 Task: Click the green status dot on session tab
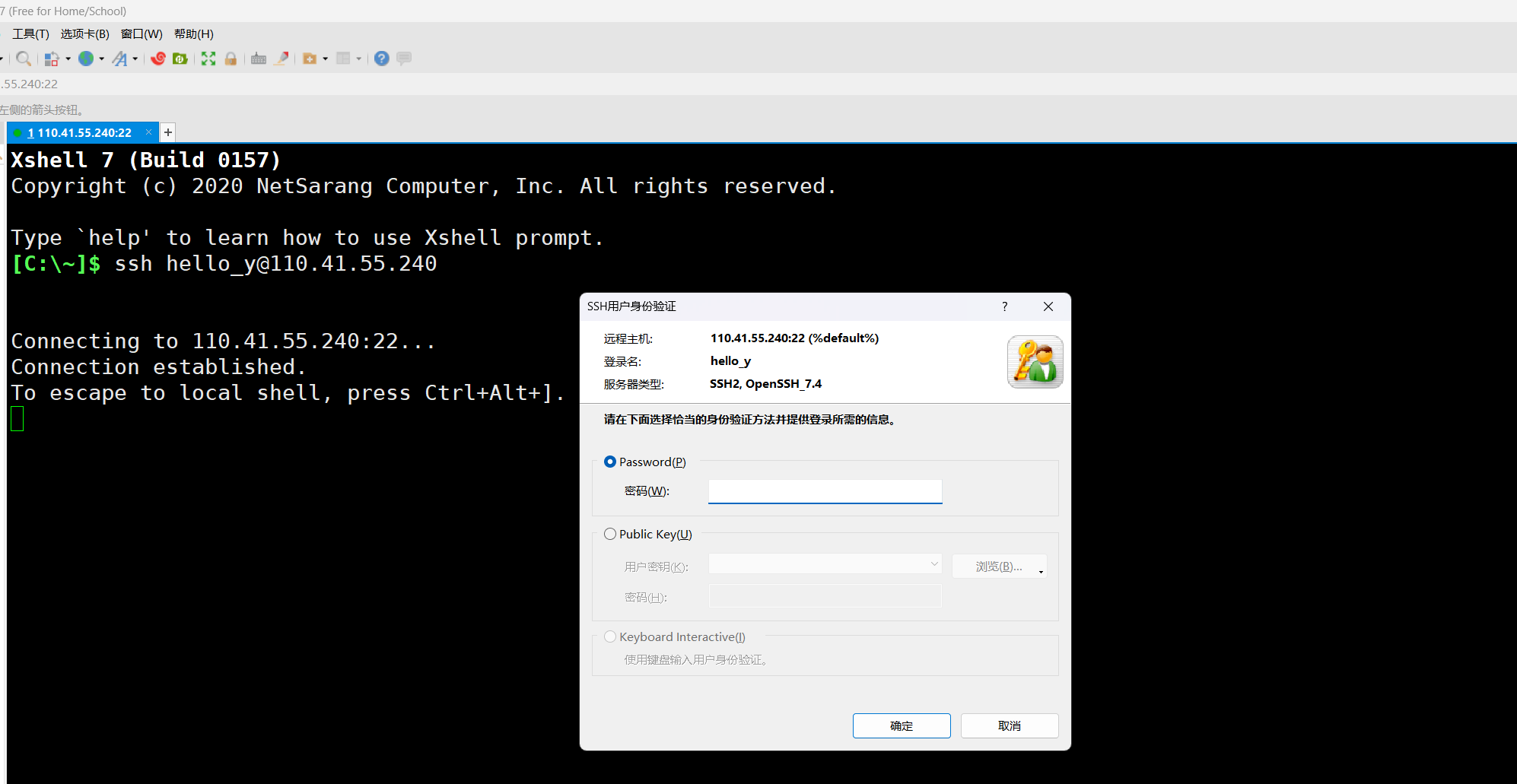coord(17,133)
